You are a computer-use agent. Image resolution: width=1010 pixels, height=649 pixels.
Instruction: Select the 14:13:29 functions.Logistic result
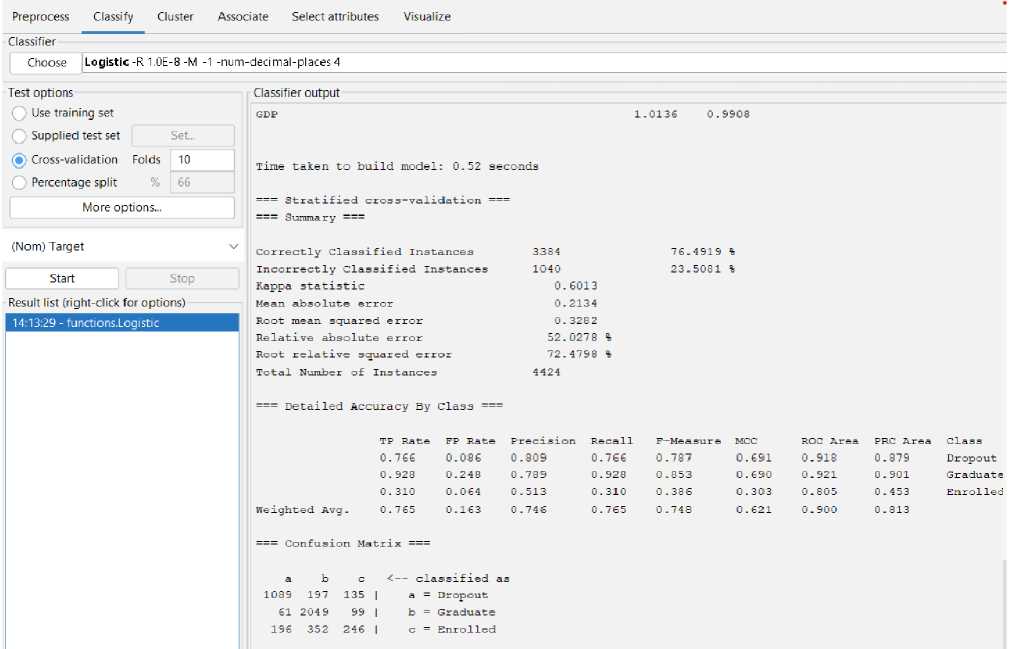[122, 323]
